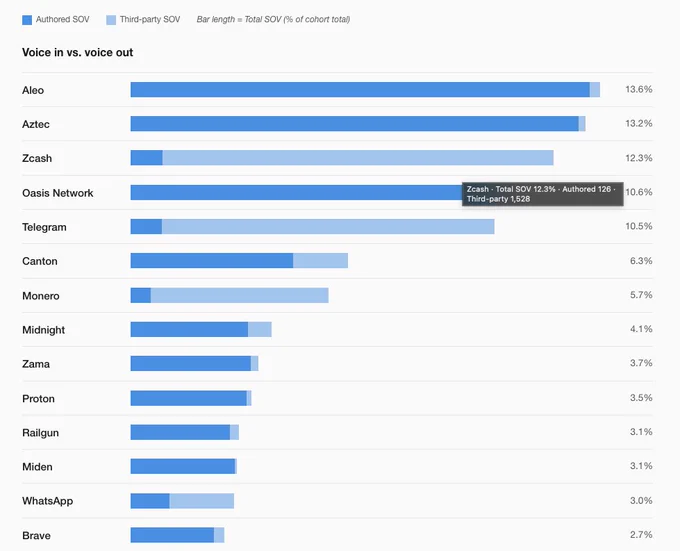Click the 4.1% value for Midnight
Image resolution: width=680 pixels, height=551 pixels.
tap(641, 329)
